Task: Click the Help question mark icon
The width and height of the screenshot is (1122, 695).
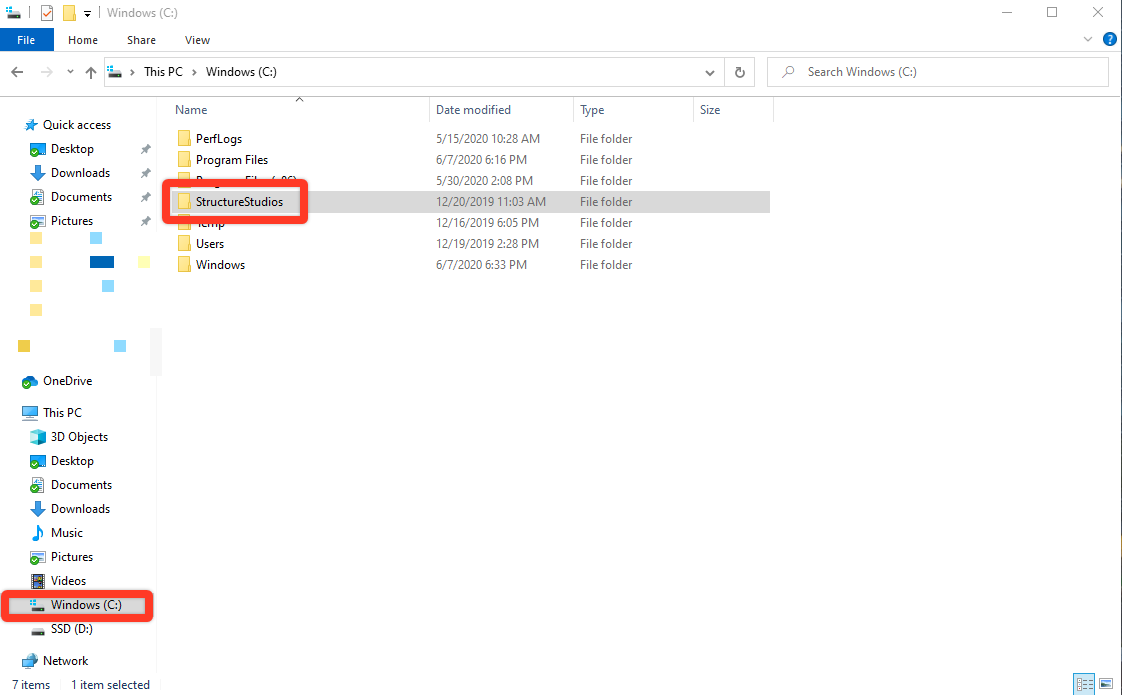Action: click(x=1110, y=39)
